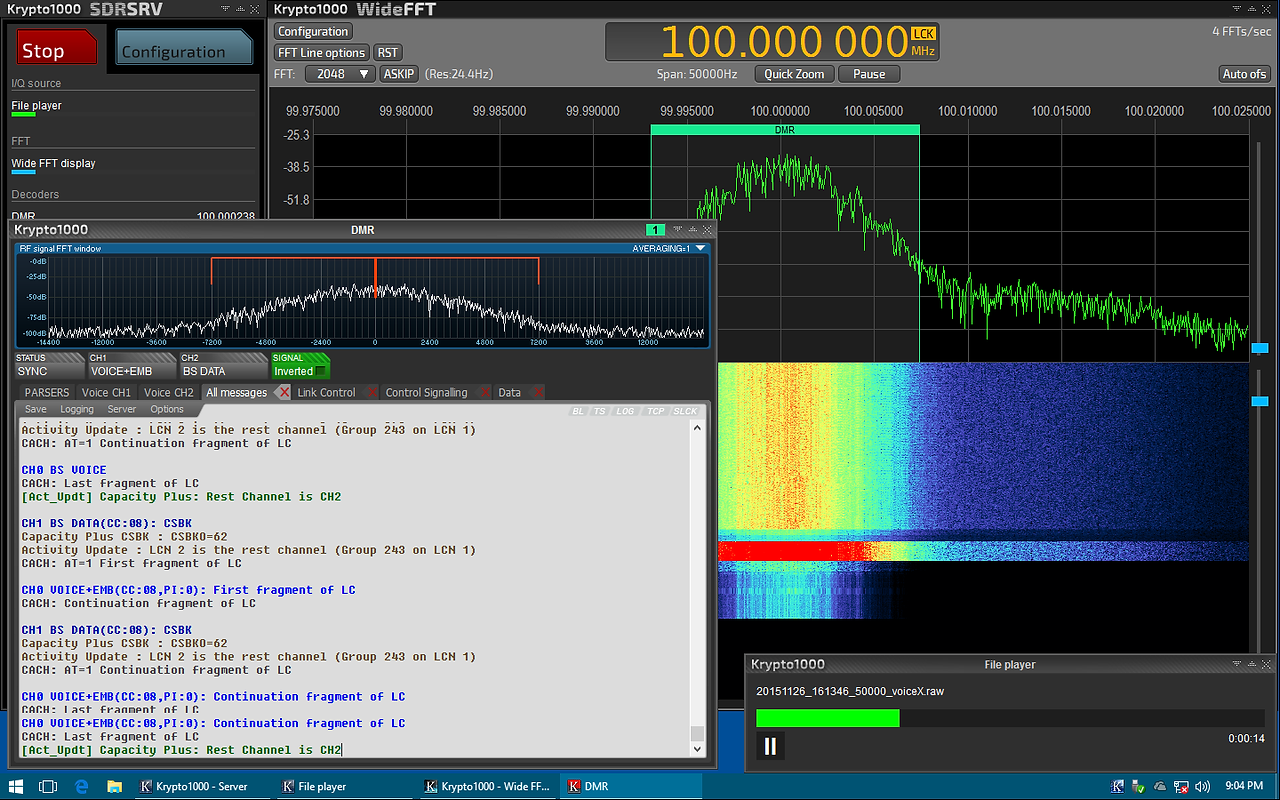The image size is (1280, 800).
Task: Switch to the PARSERS tab
Action: point(47,393)
